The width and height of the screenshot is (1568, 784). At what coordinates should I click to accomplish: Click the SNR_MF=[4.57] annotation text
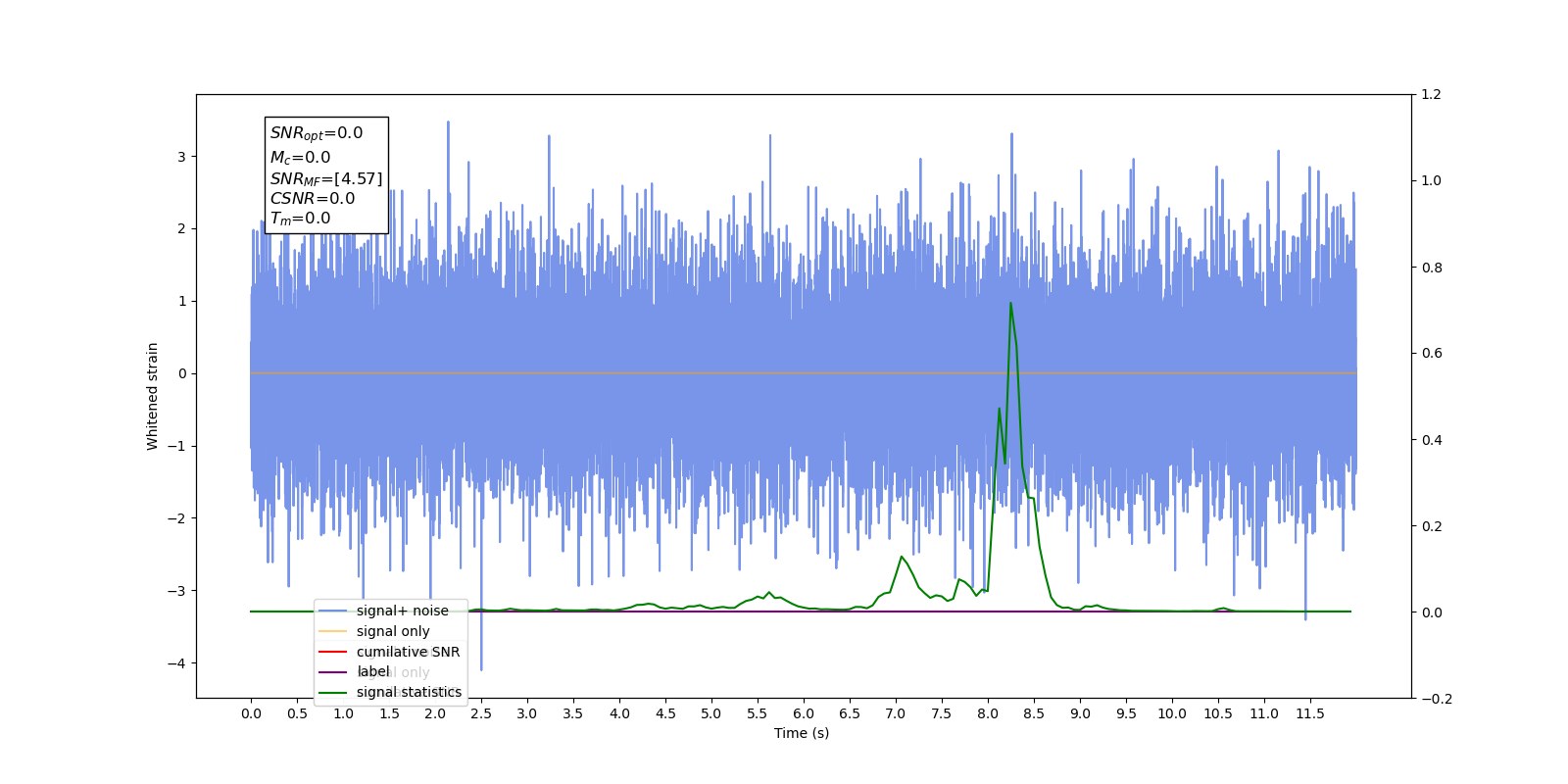(326, 178)
